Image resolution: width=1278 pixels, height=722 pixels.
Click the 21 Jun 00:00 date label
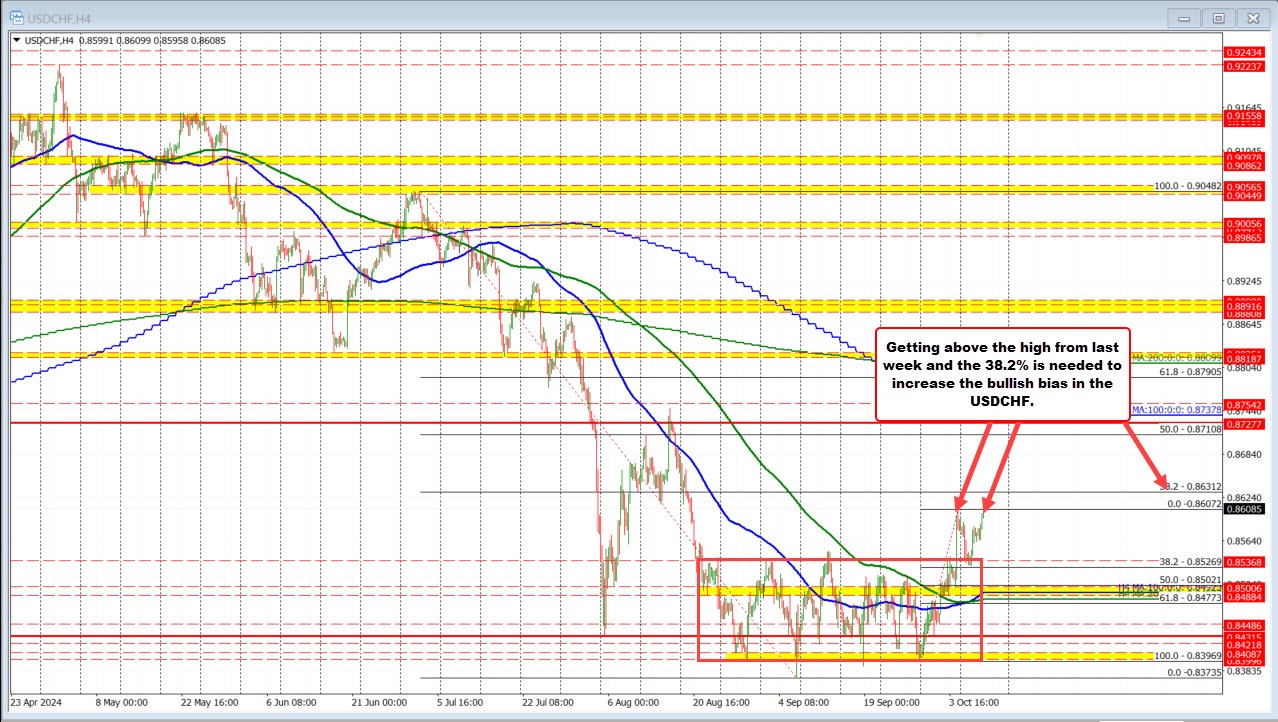(x=377, y=702)
